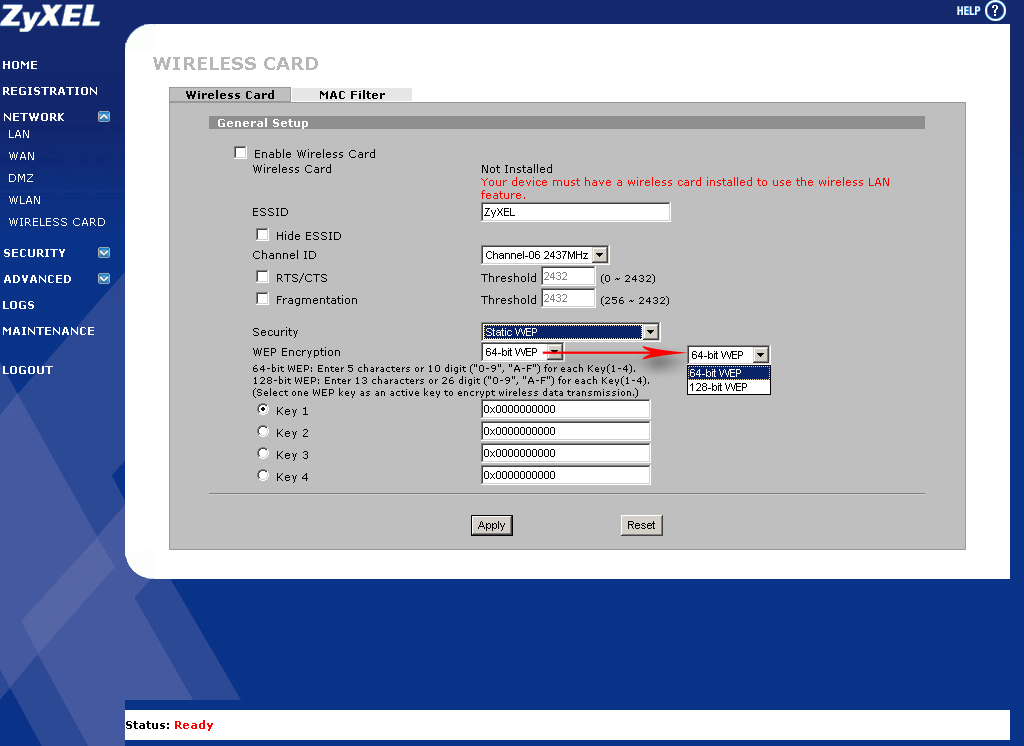Switch to the Wireless Card tab
This screenshot has width=1024, height=746.
(x=230, y=95)
